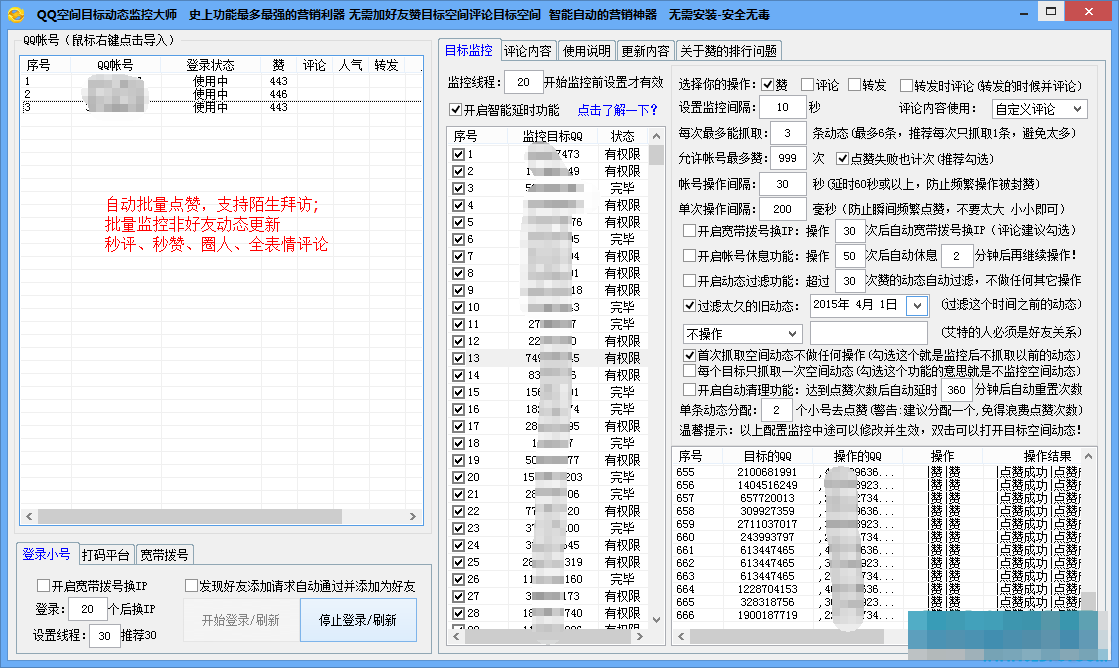
Task: Enable the 转发 operation checkbox
Action: 854,85
